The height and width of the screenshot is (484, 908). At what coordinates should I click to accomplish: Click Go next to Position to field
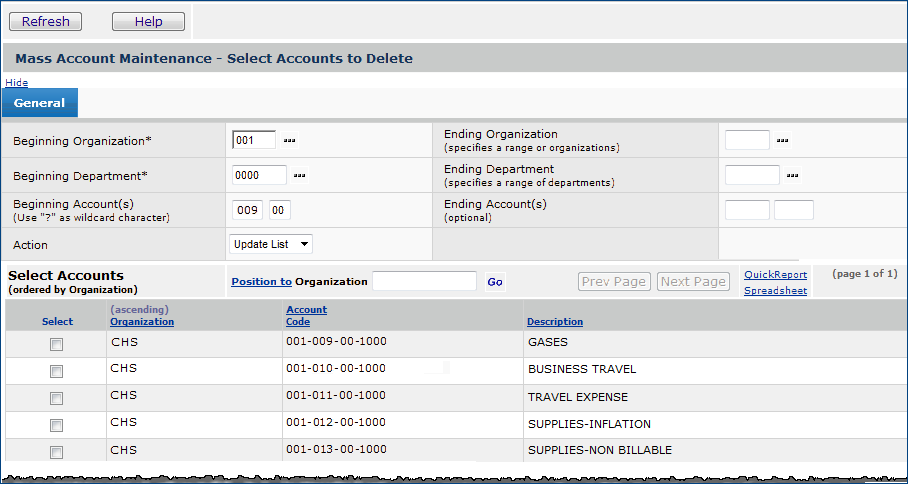[x=495, y=282]
